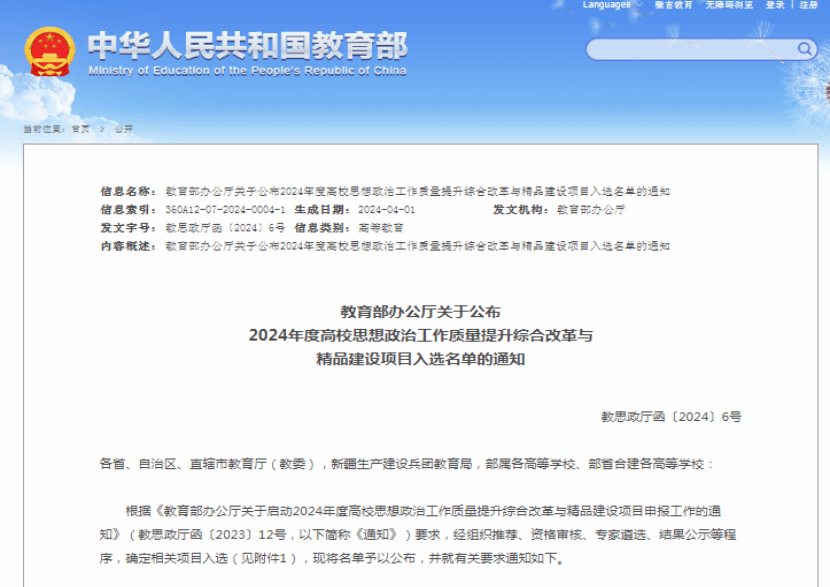Click the 登录 login link
The width and height of the screenshot is (830, 587).
(775, 5)
